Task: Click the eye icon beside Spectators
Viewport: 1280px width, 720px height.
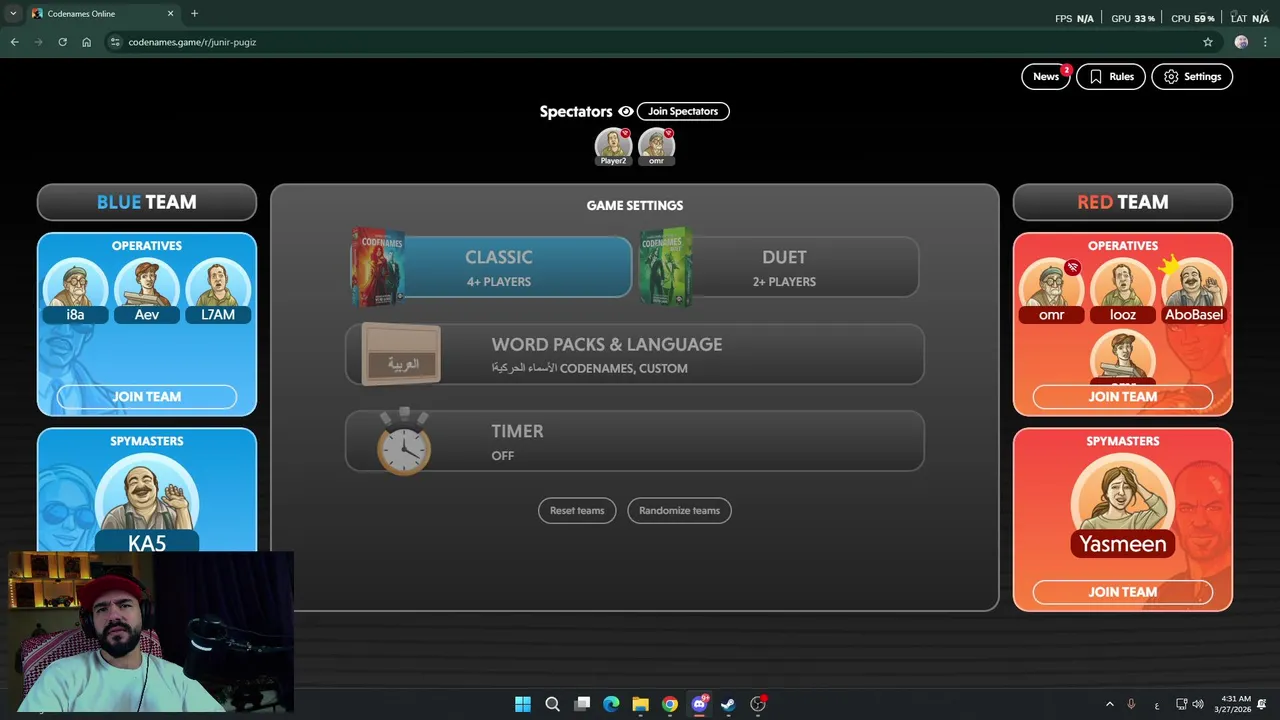Action: click(x=626, y=111)
